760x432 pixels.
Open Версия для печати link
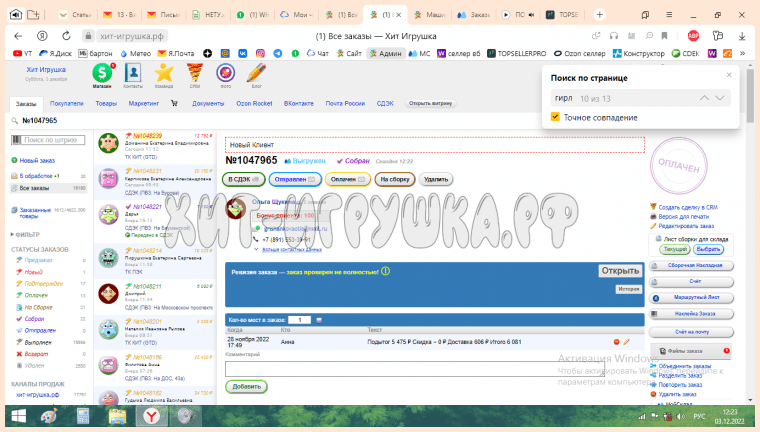(683, 217)
